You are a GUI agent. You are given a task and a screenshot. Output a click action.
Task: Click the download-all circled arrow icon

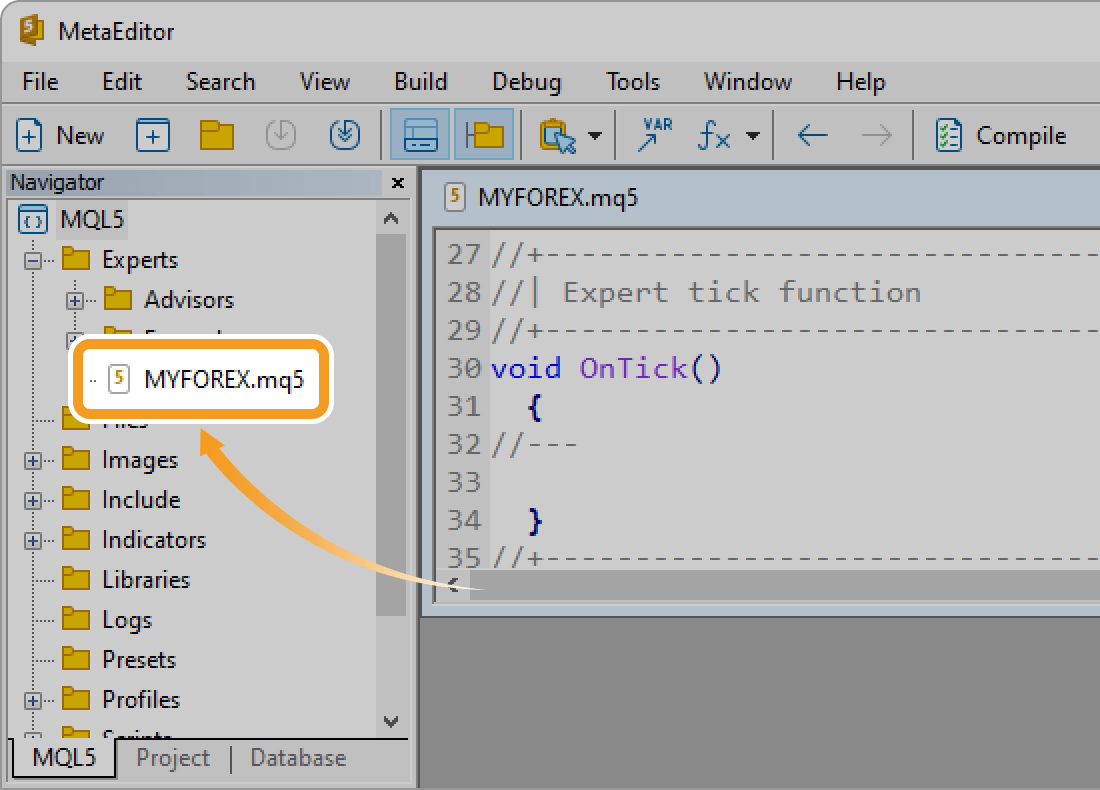(344, 135)
